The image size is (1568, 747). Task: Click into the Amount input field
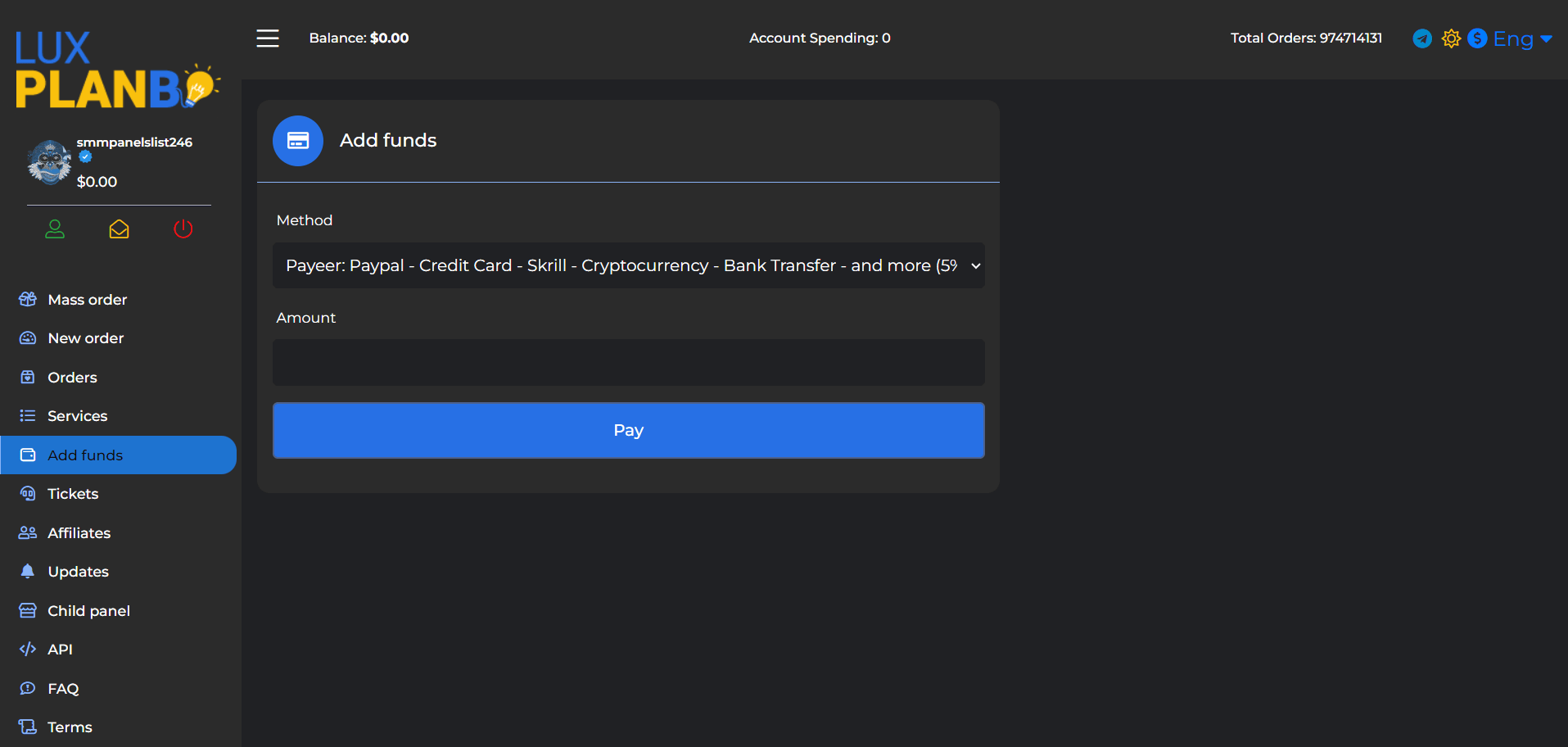click(628, 362)
